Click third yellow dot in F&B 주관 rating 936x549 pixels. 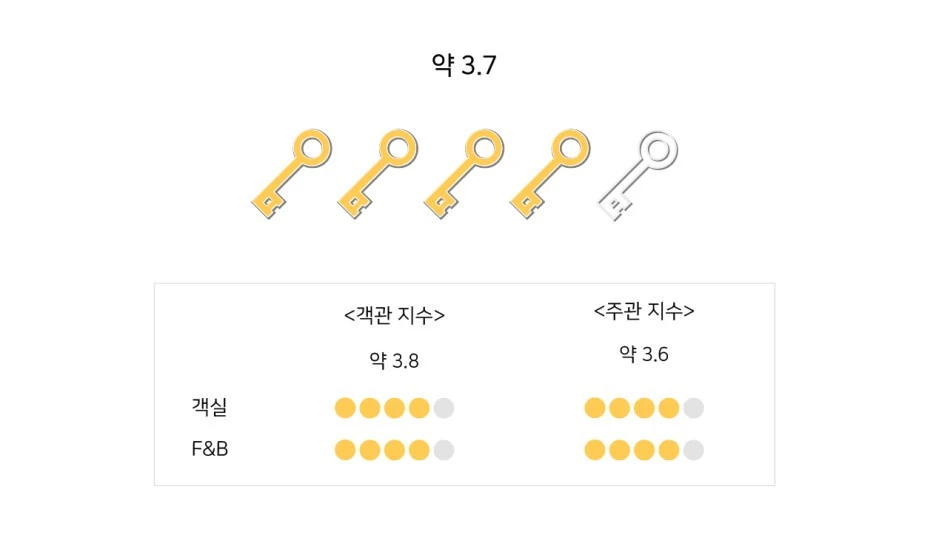[x=644, y=449]
